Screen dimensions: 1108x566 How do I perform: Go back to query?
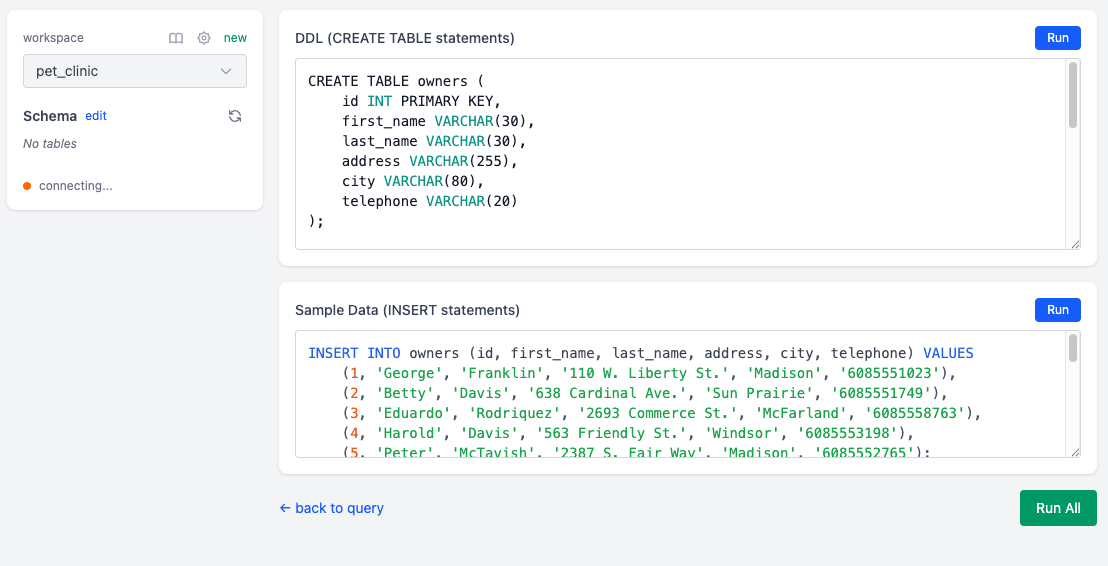click(332, 508)
